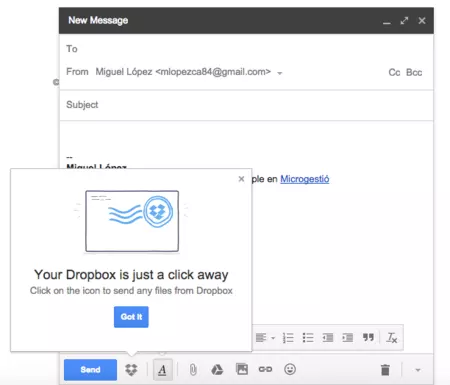Click the Dropbox icon next to Send

point(131,370)
